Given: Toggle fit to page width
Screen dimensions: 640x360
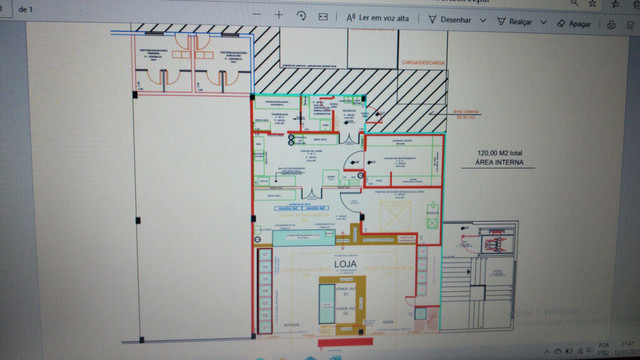Looking at the screenshot, I should click(x=323, y=17).
